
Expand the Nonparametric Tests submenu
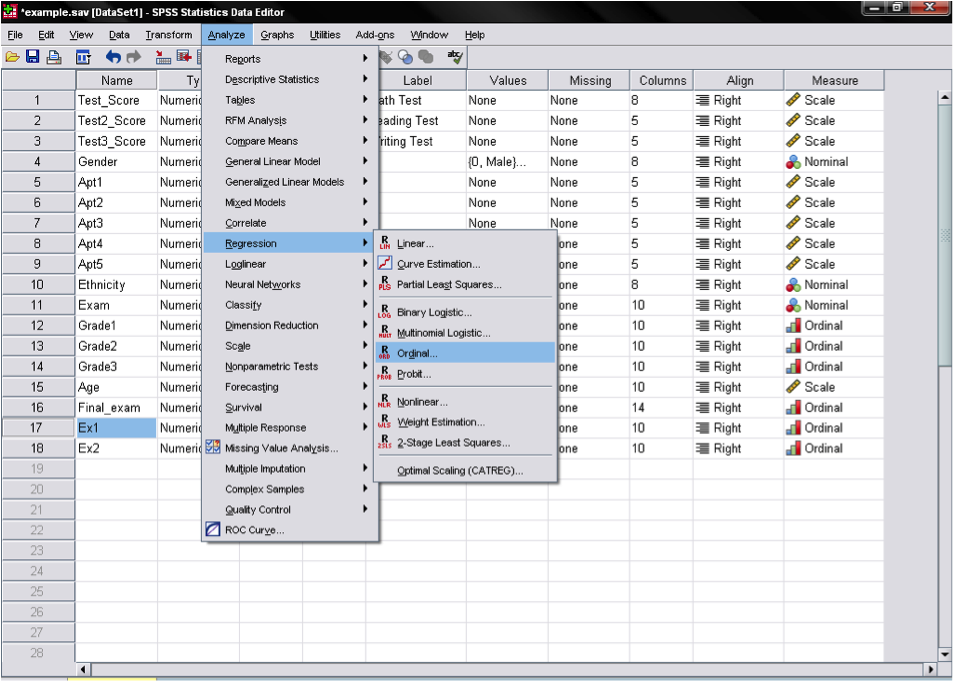(271, 366)
